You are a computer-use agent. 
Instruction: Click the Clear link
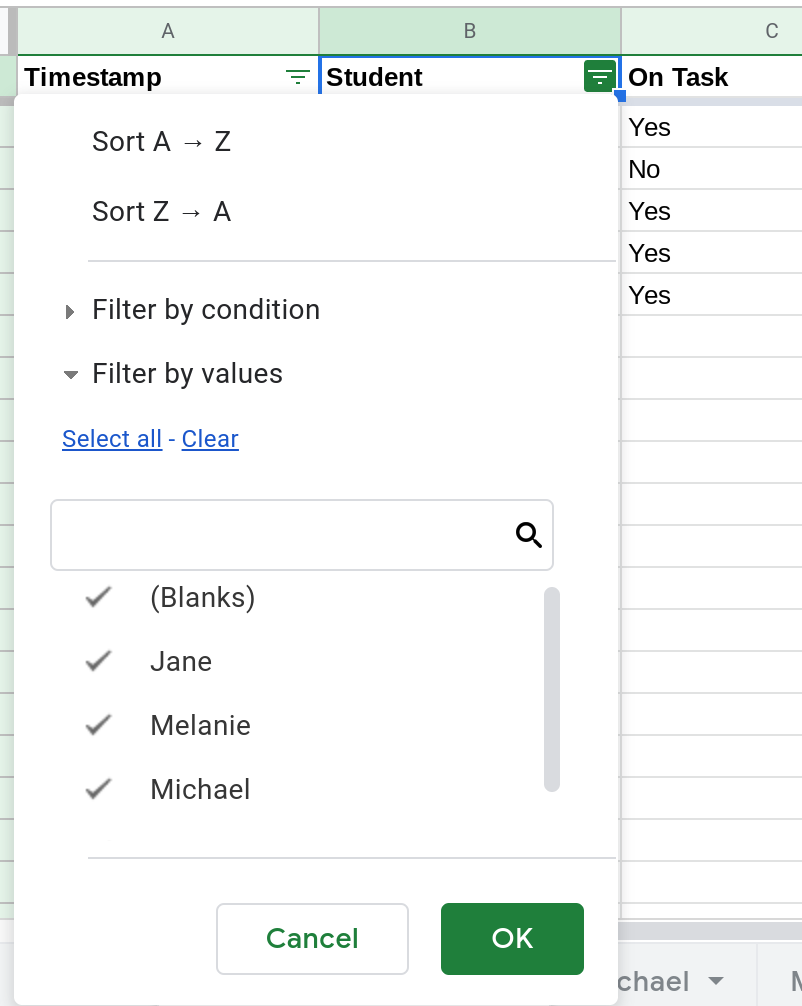[210, 439]
